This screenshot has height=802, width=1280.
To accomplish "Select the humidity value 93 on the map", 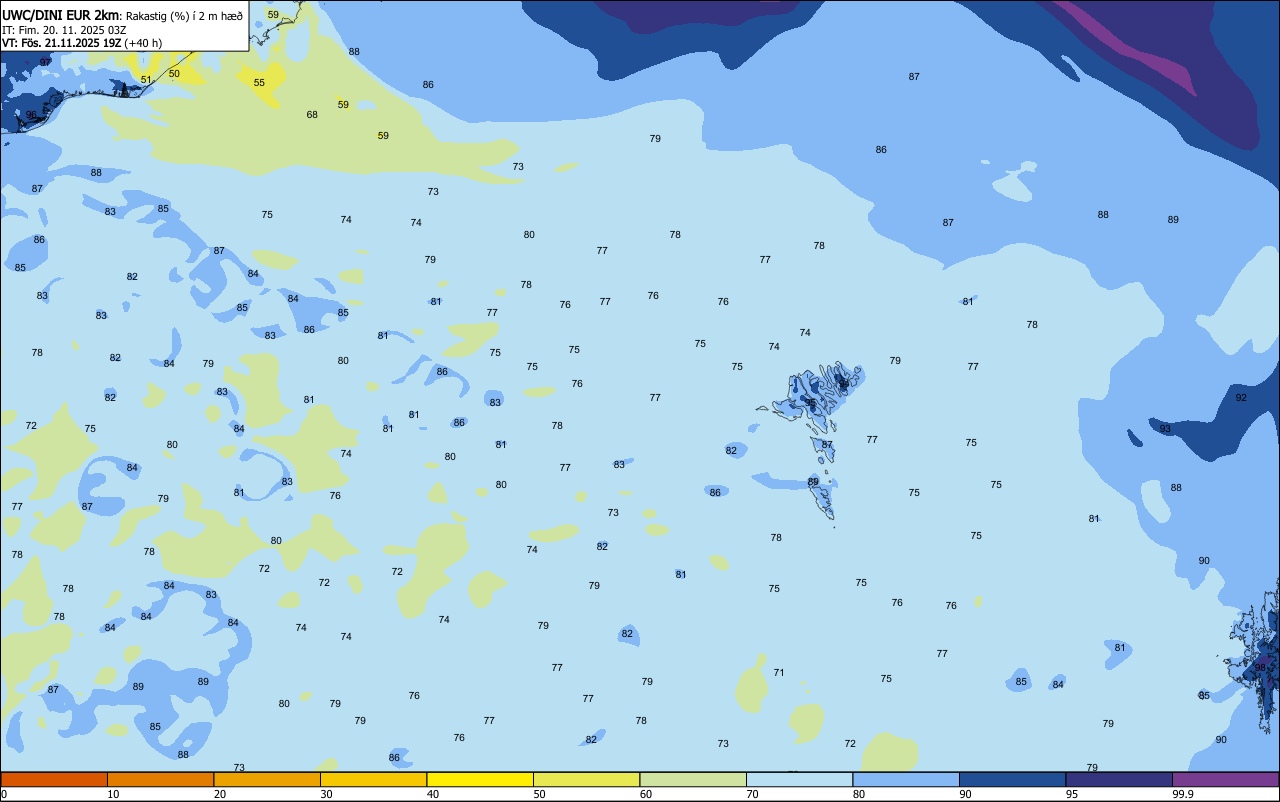I will click(x=1165, y=428).
